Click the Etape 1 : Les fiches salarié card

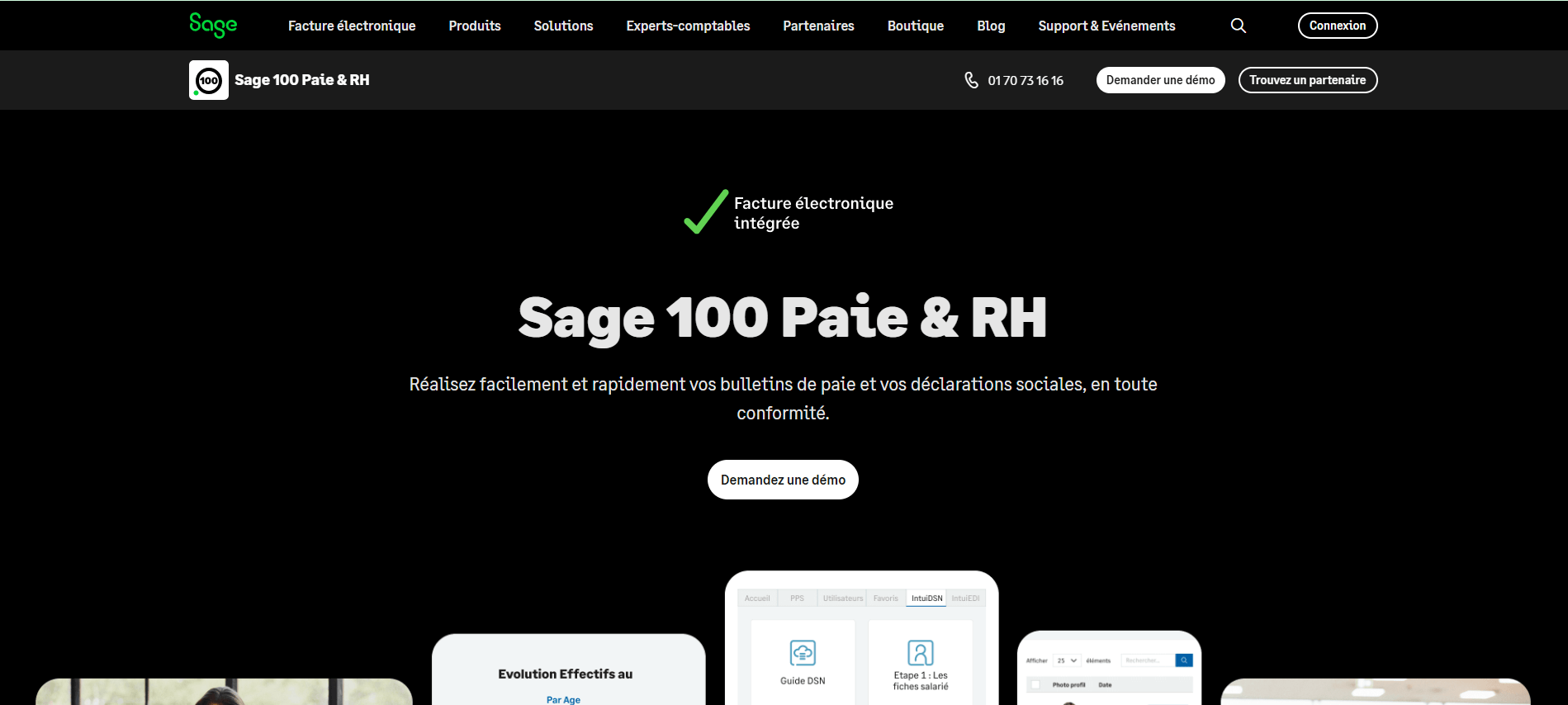coord(921,662)
